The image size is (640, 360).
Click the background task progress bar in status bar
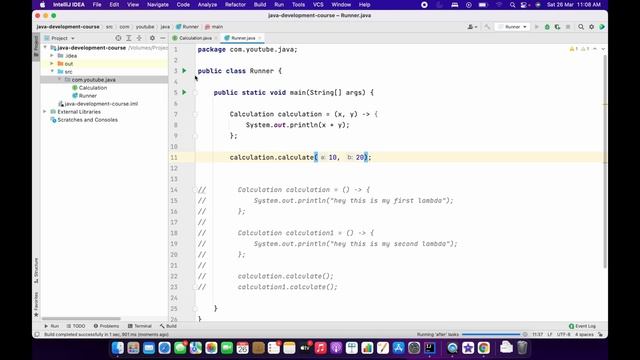point(491,334)
